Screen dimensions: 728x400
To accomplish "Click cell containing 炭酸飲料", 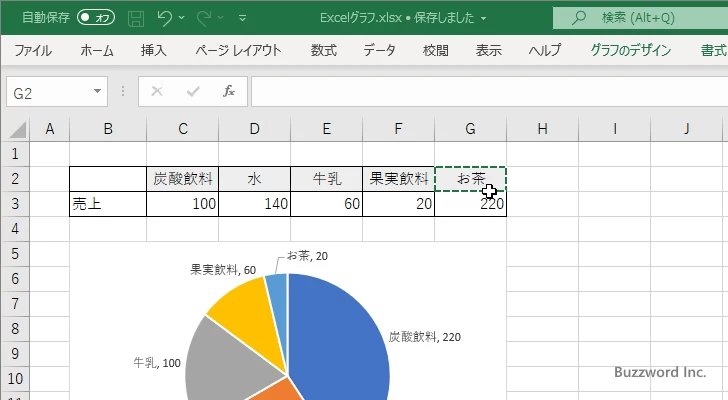I will pos(182,179).
